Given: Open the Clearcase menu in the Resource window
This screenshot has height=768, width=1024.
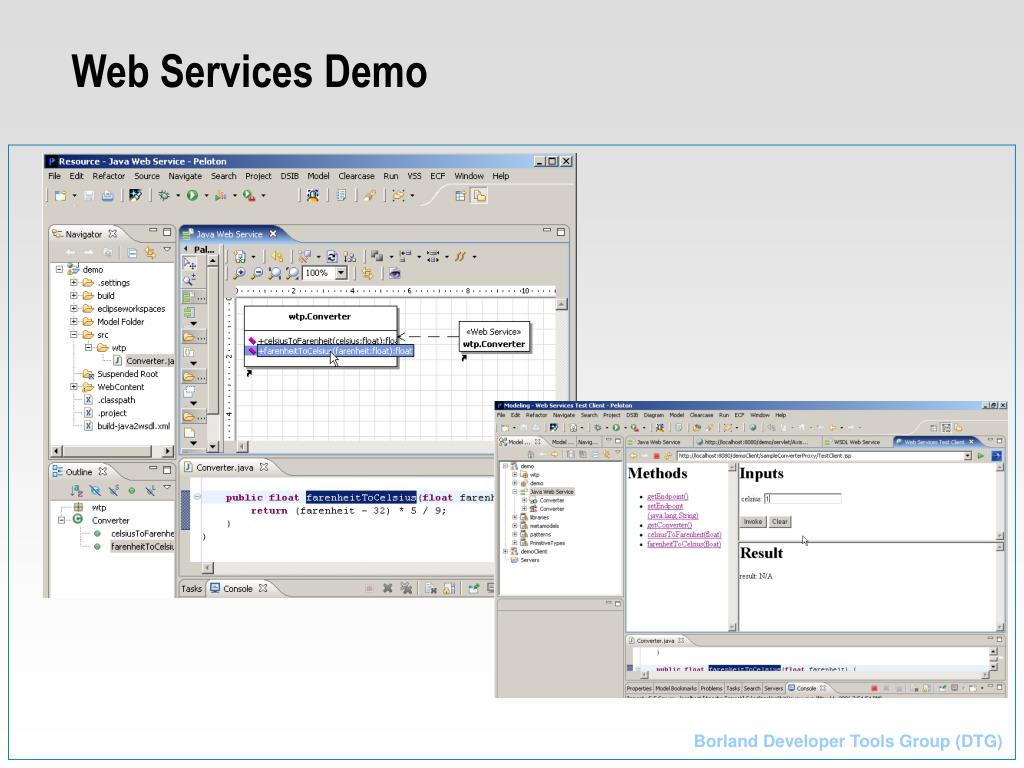Looking at the screenshot, I should 357,176.
